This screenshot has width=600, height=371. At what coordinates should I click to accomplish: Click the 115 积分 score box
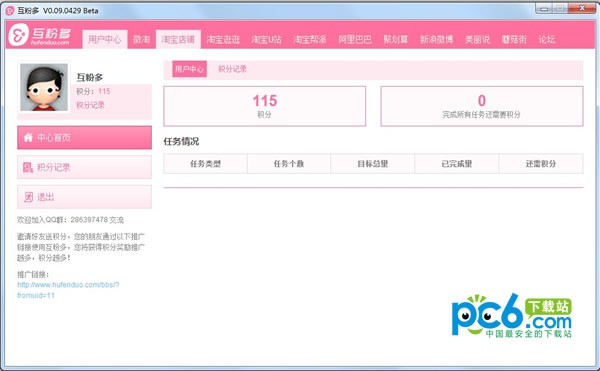click(x=265, y=106)
